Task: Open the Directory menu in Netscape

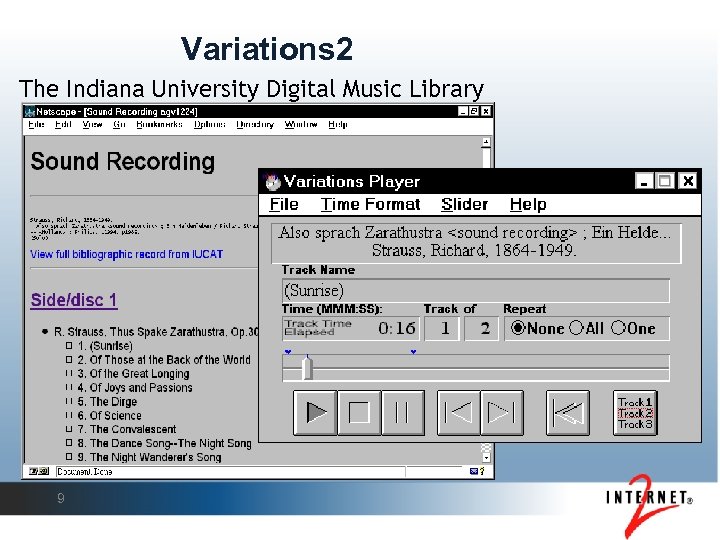Action: pyautogui.click(x=255, y=124)
